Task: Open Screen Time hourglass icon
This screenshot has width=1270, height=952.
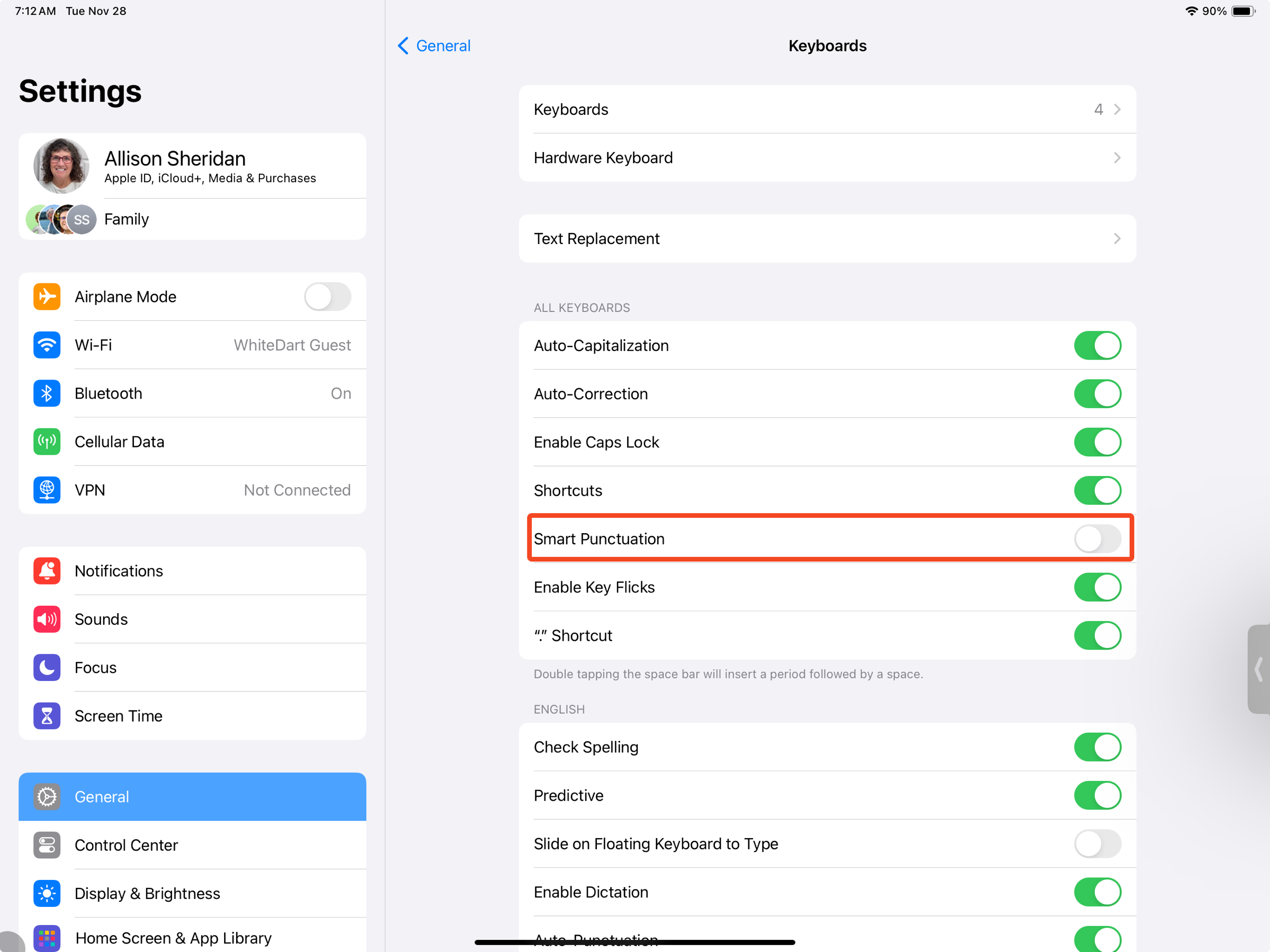Action: (x=47, y=715)
